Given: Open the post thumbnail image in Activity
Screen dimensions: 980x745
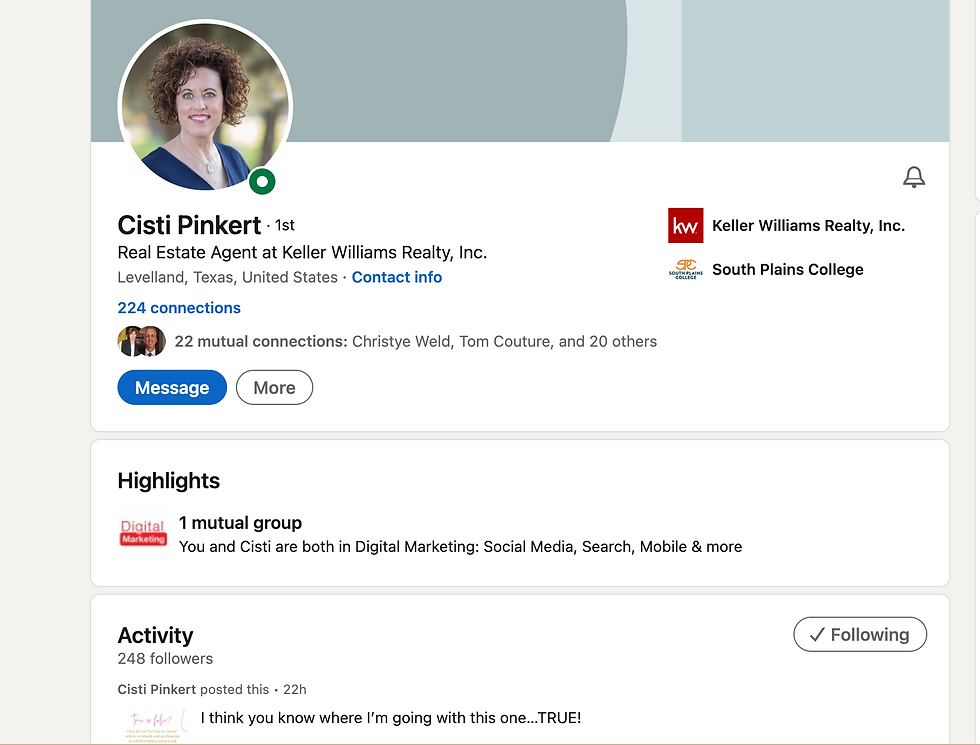Looking at the screenshot, I should (x=154, y=726).
